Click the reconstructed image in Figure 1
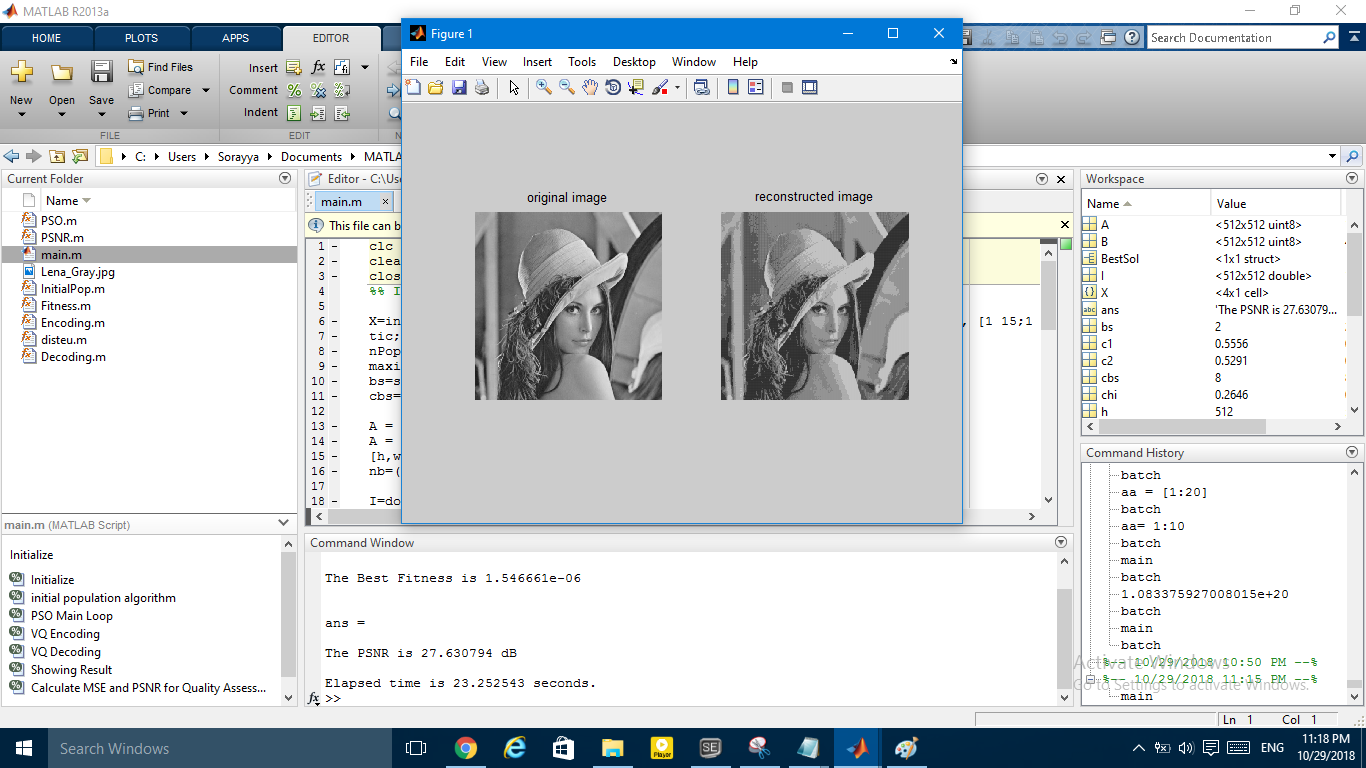This screenshot has height=768, width=1366. point(815,306)
